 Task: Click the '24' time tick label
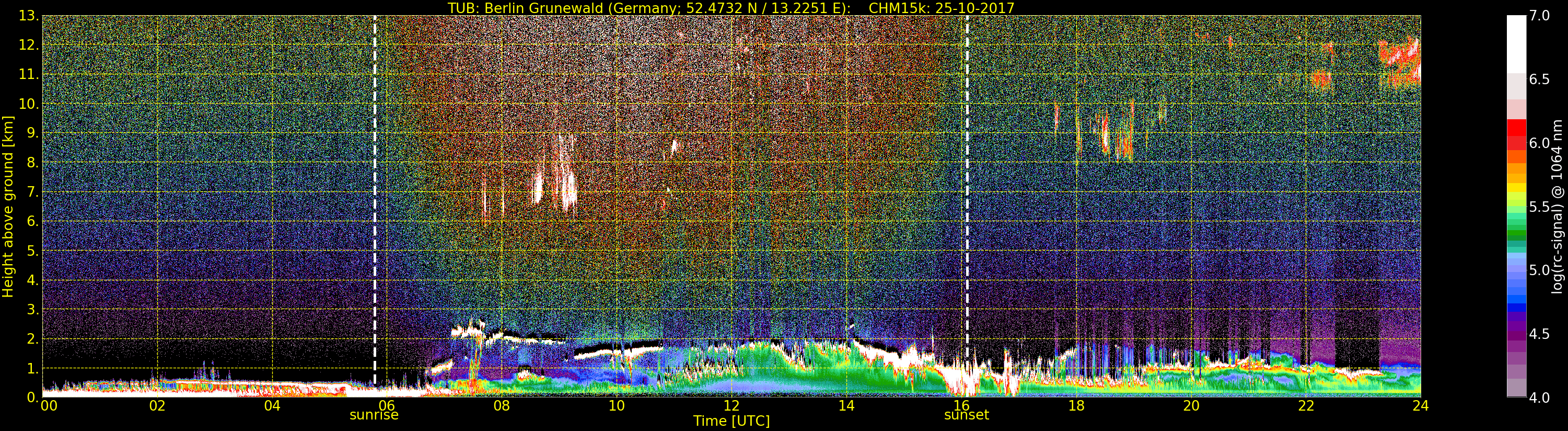1421,405
